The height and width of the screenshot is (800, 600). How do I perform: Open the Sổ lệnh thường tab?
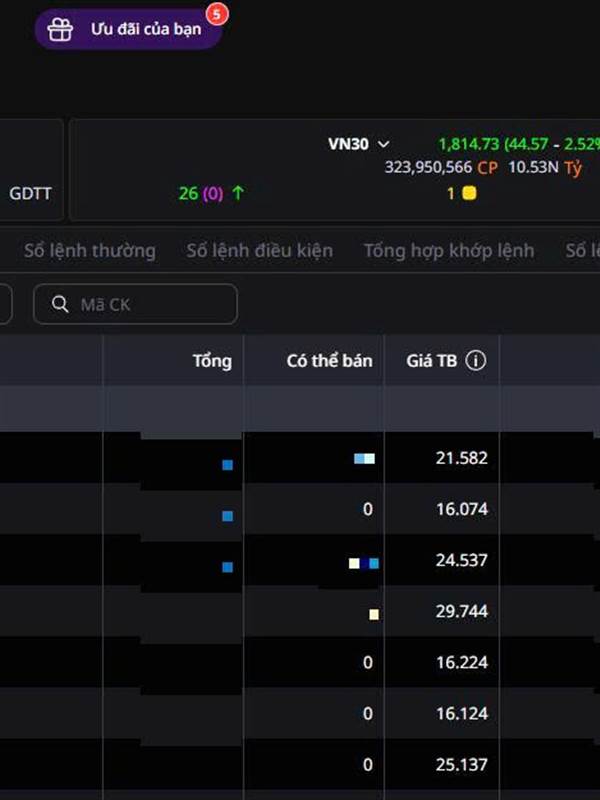(90, 251)
